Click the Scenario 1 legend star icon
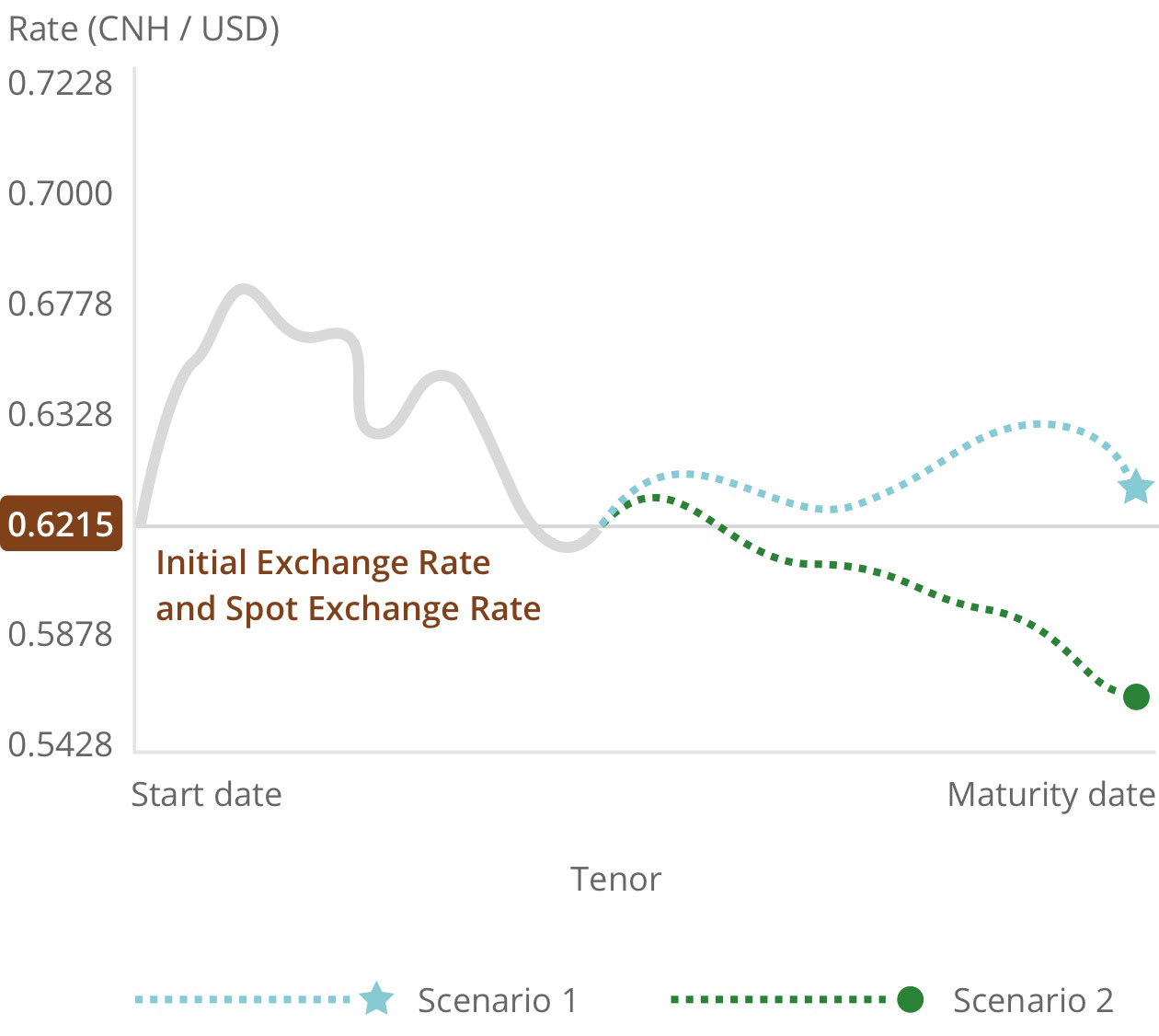 [376, 999]
